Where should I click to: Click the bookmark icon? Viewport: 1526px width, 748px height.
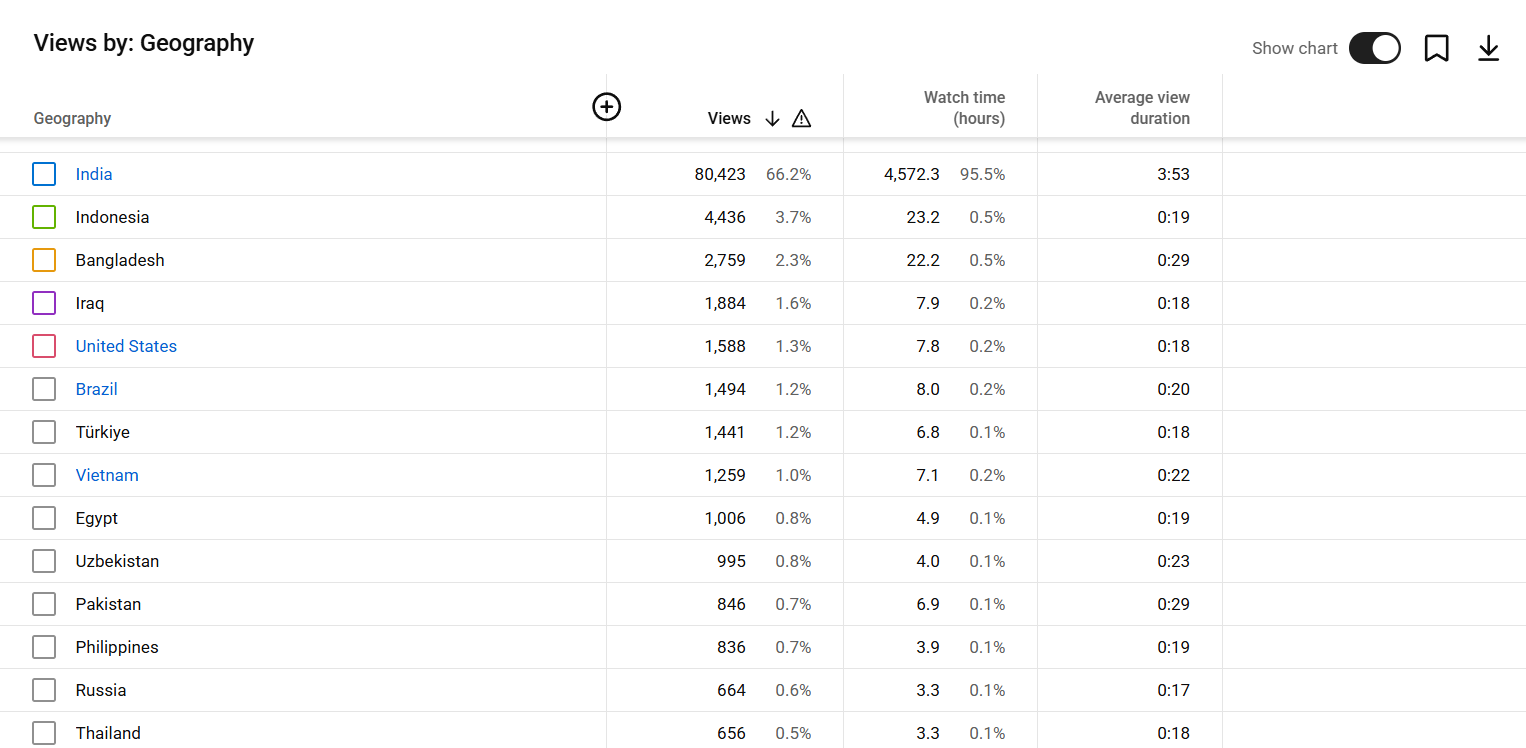tap(1436, 48)
